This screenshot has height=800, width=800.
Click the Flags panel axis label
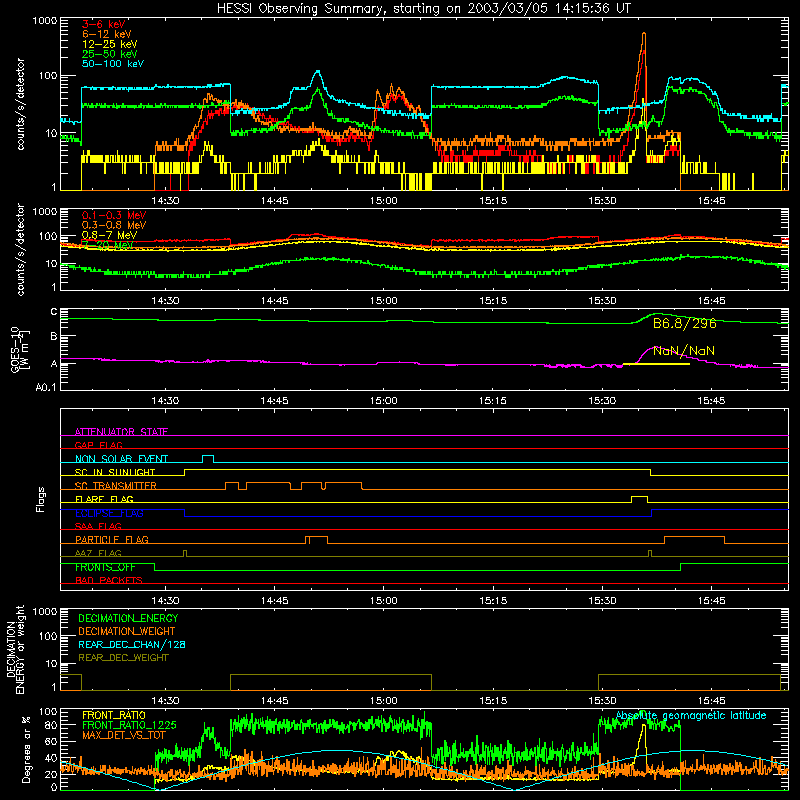[40, 499]
